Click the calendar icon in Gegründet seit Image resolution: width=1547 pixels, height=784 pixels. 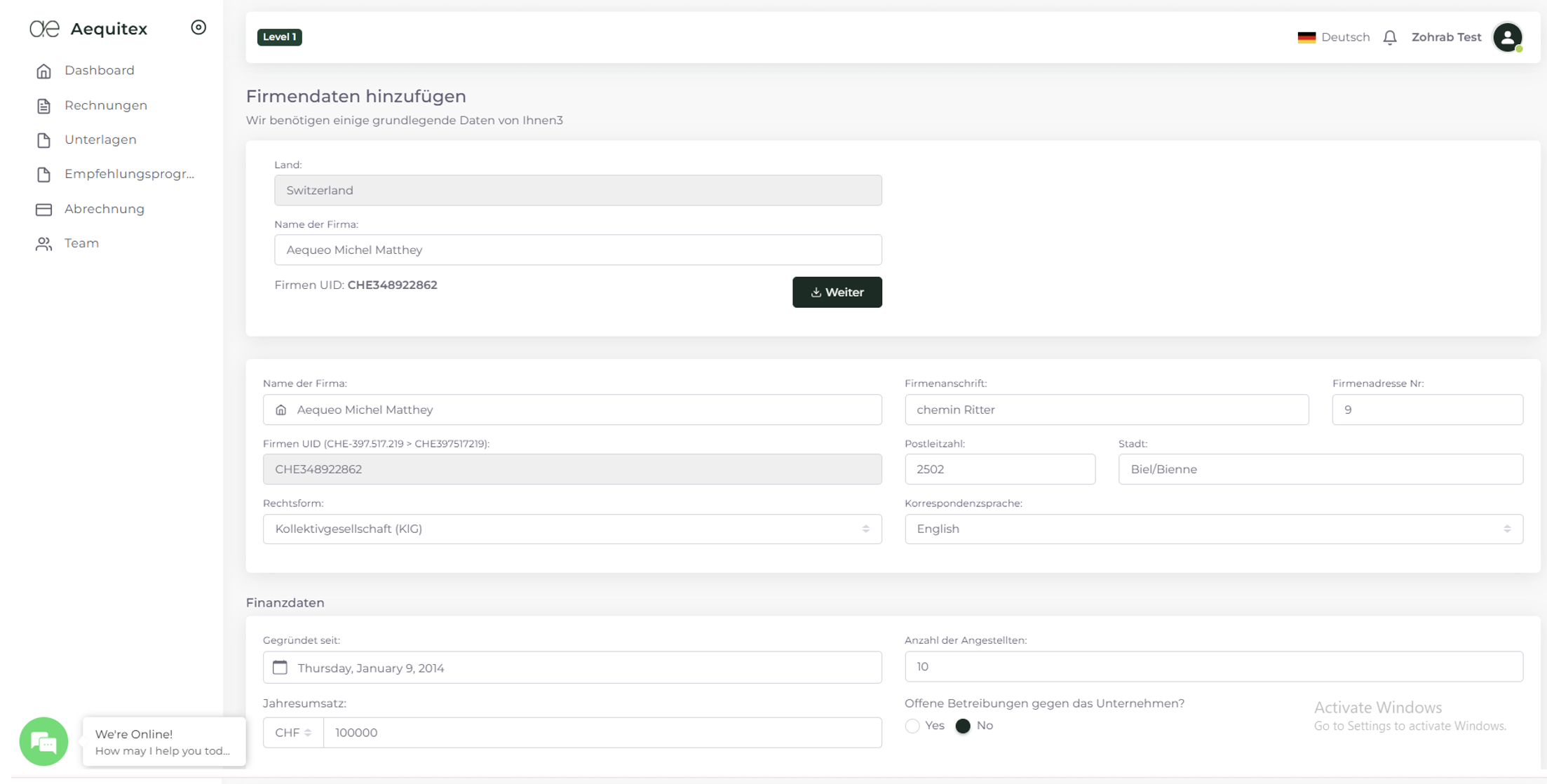pos(280,668)
